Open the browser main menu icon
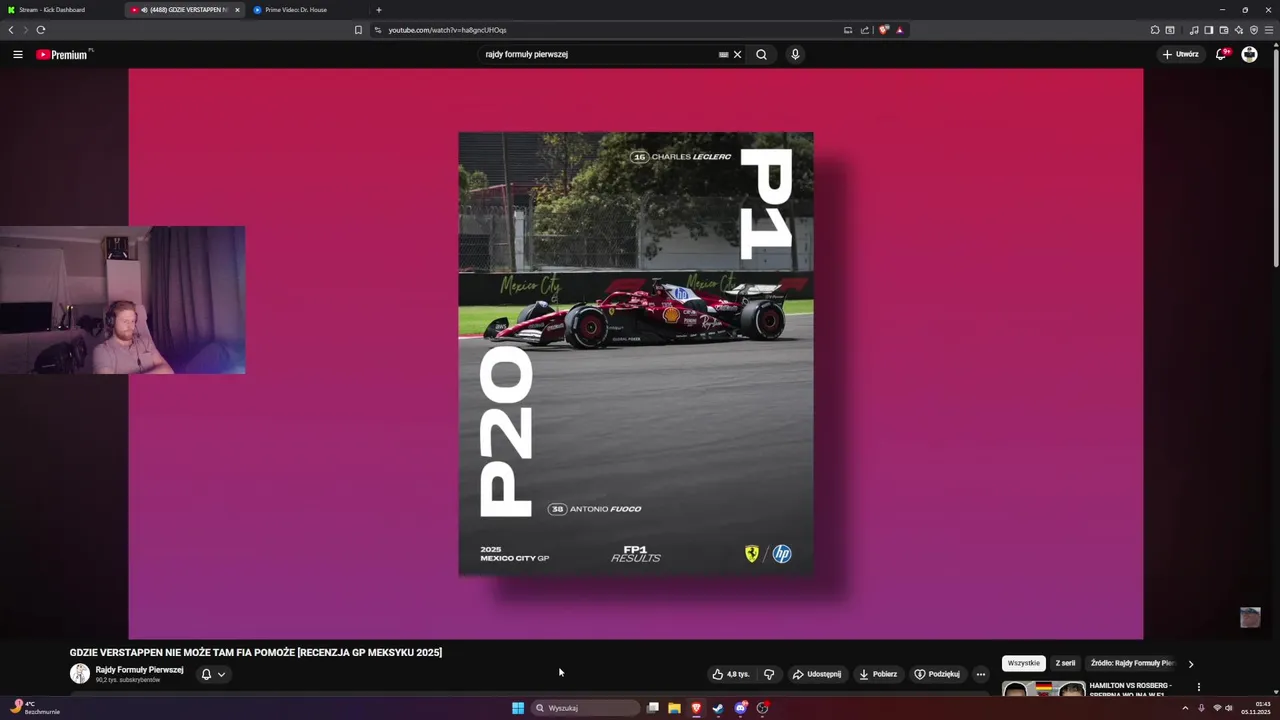1280x720 pixels. (1269, 30)
